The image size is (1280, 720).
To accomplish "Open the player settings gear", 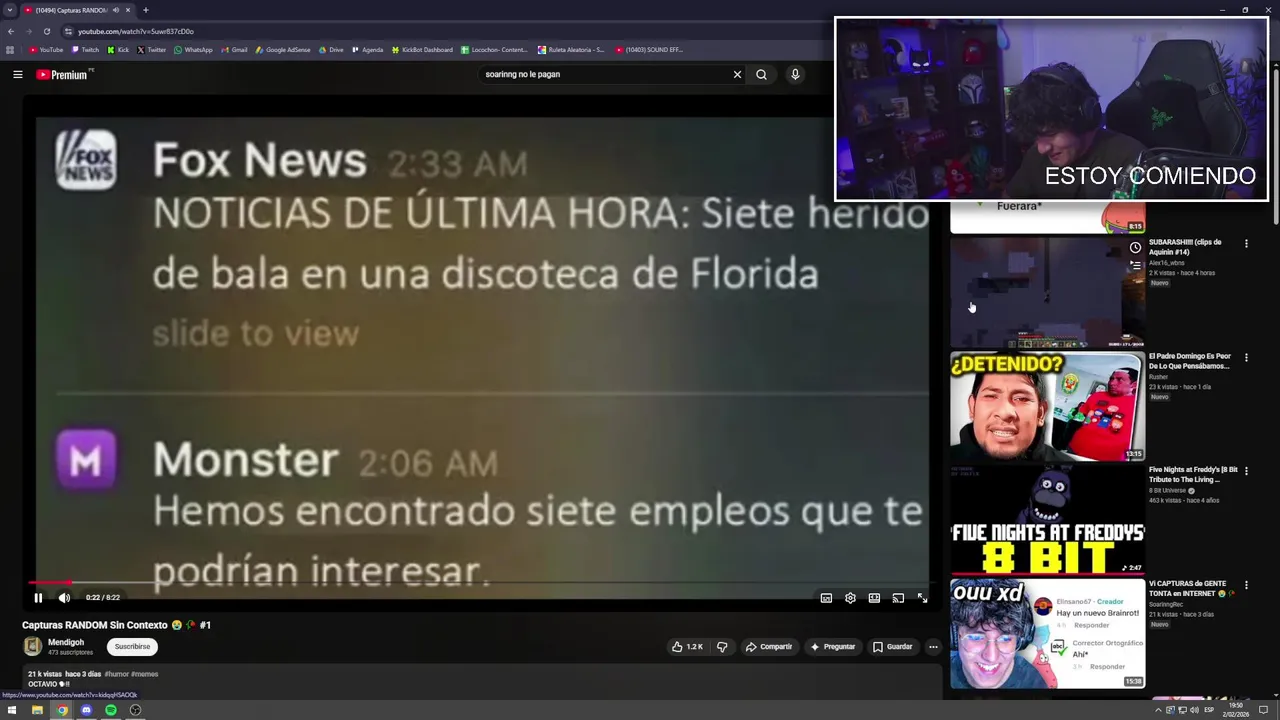I will pos(850,598).
